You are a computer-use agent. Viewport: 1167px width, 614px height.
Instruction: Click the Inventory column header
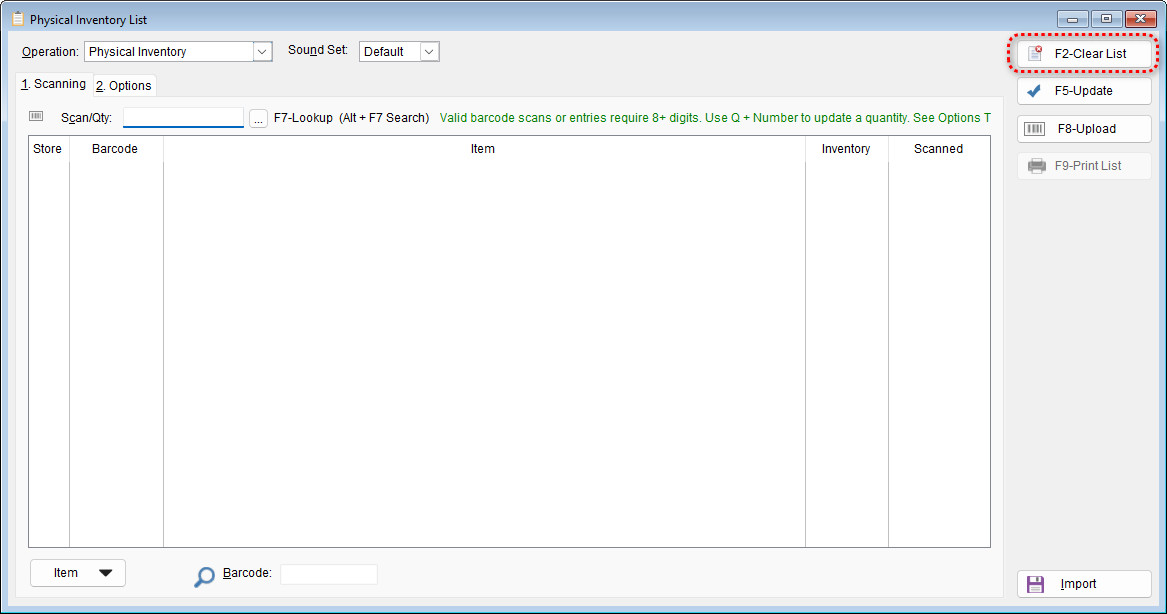coord(846,149)
